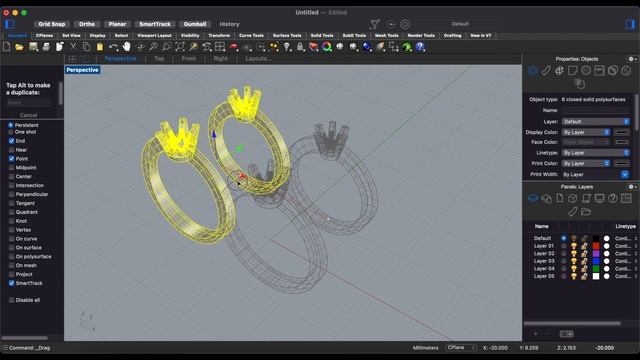Toggle the right sidebar panel icon
Screen dimensions: 640x360
tap(630, 24)
